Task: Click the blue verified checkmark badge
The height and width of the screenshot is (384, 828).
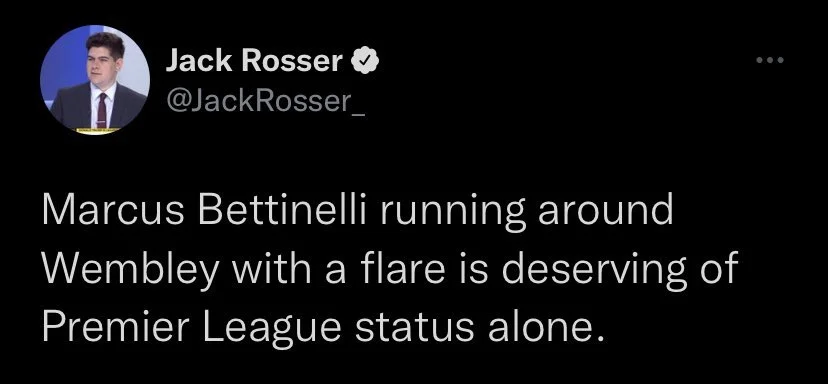Action: coord(364,62)
